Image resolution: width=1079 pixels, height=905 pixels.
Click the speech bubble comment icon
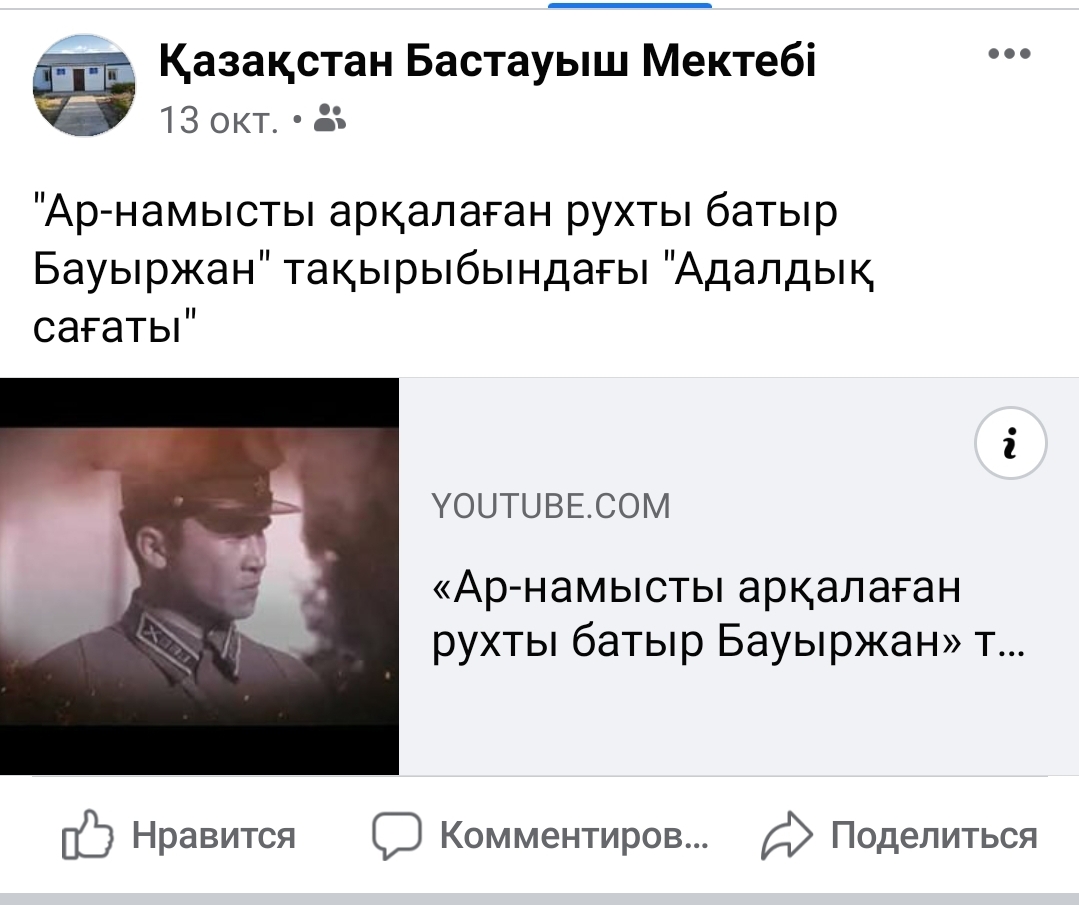[x=396, y=835]
